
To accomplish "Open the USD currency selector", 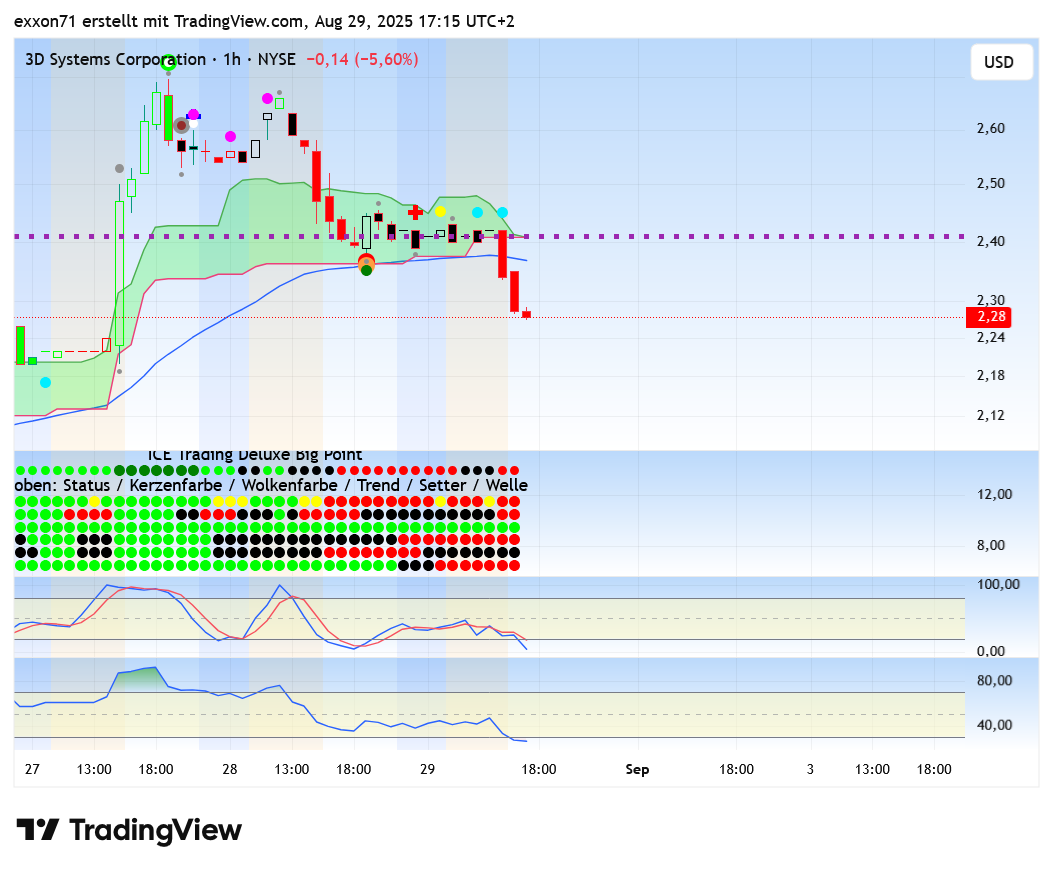I will click(x=998, y=62).
